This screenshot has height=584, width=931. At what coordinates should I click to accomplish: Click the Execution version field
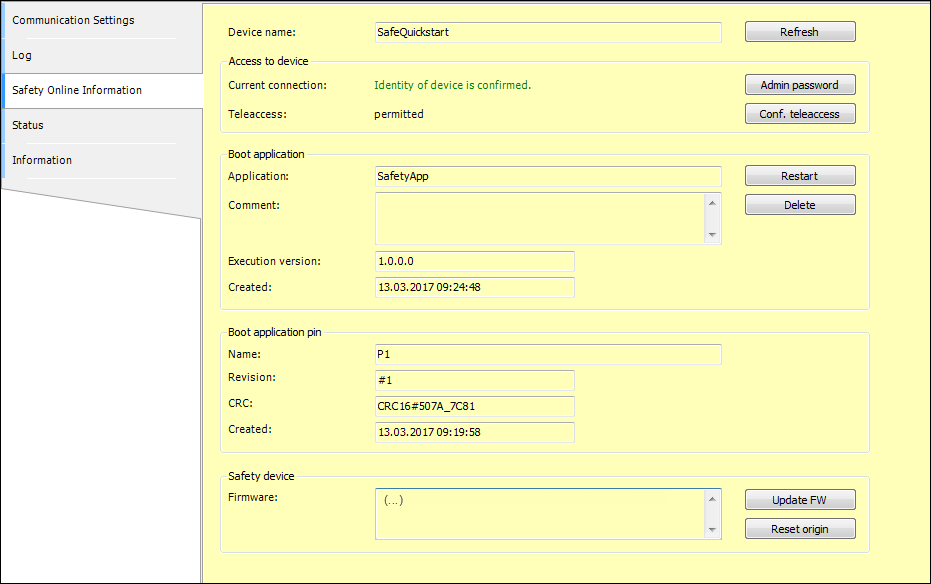click(x=474, y=261)
